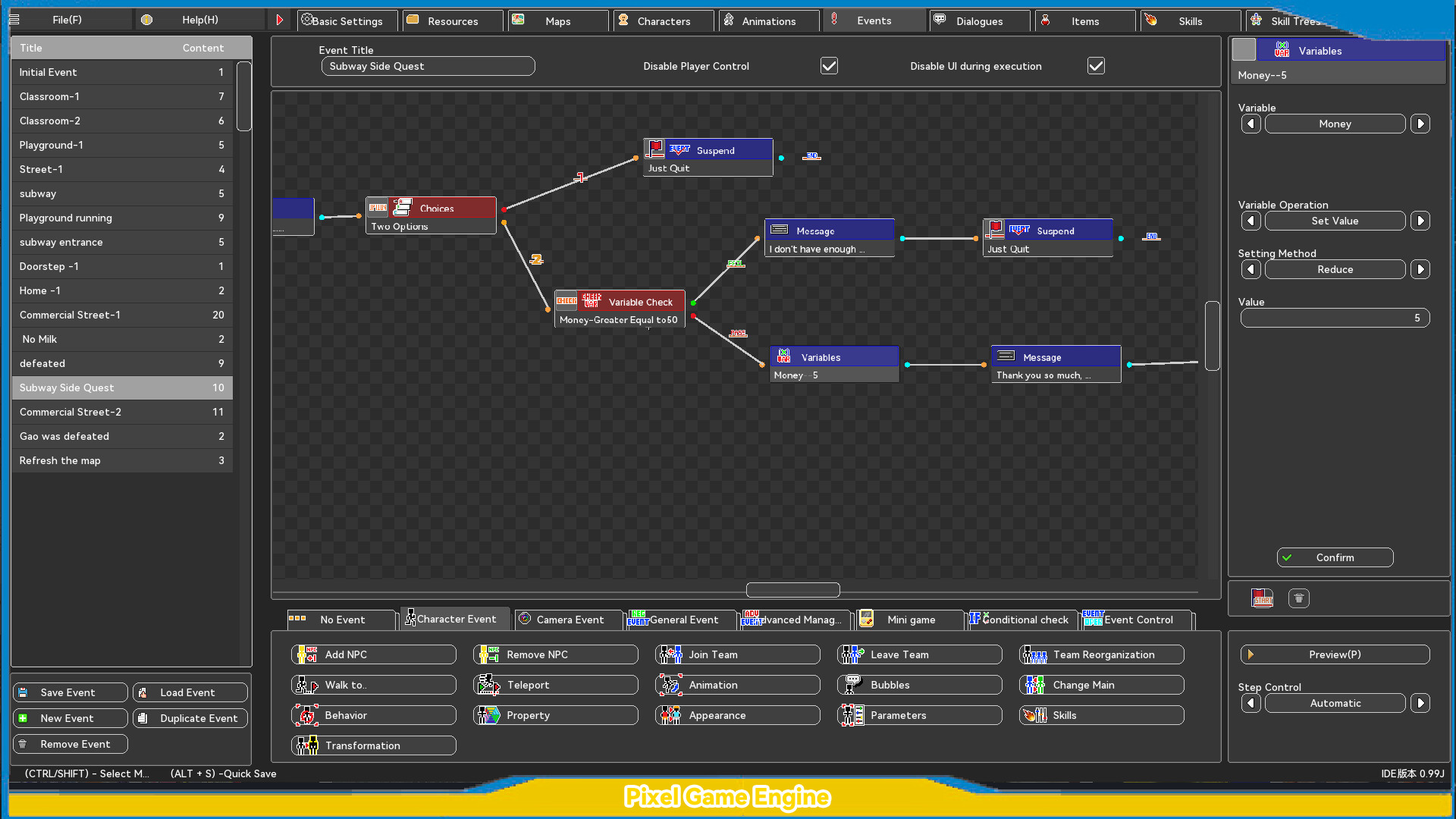Viewport: 1456px width, 819px height.
Task: Uncheck Disable Player Control
Action: 829,65
